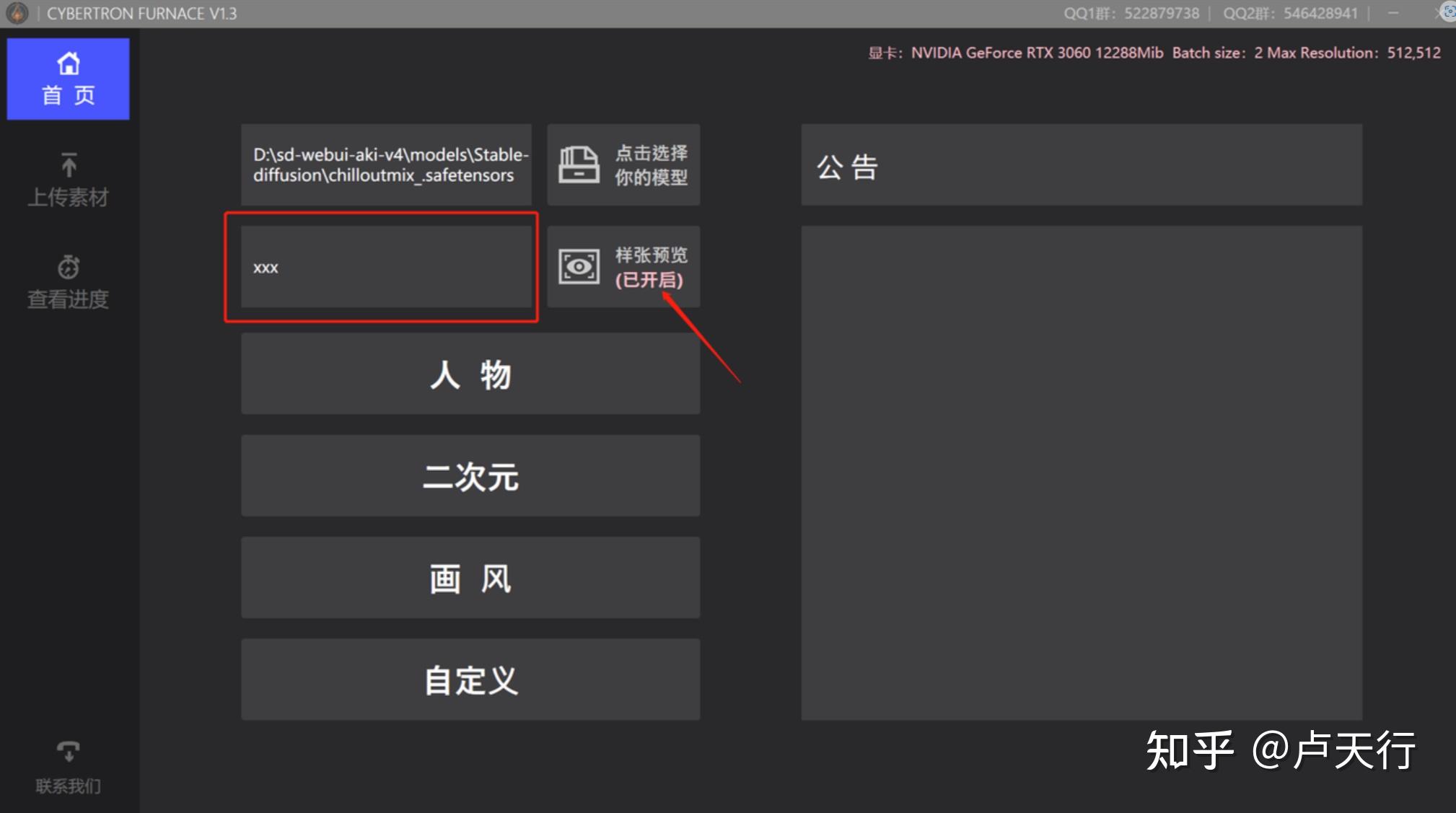Screen dimensions: 1456x813
Task: Choose the 二次元 anime training mode
Action: pos(470,476)
